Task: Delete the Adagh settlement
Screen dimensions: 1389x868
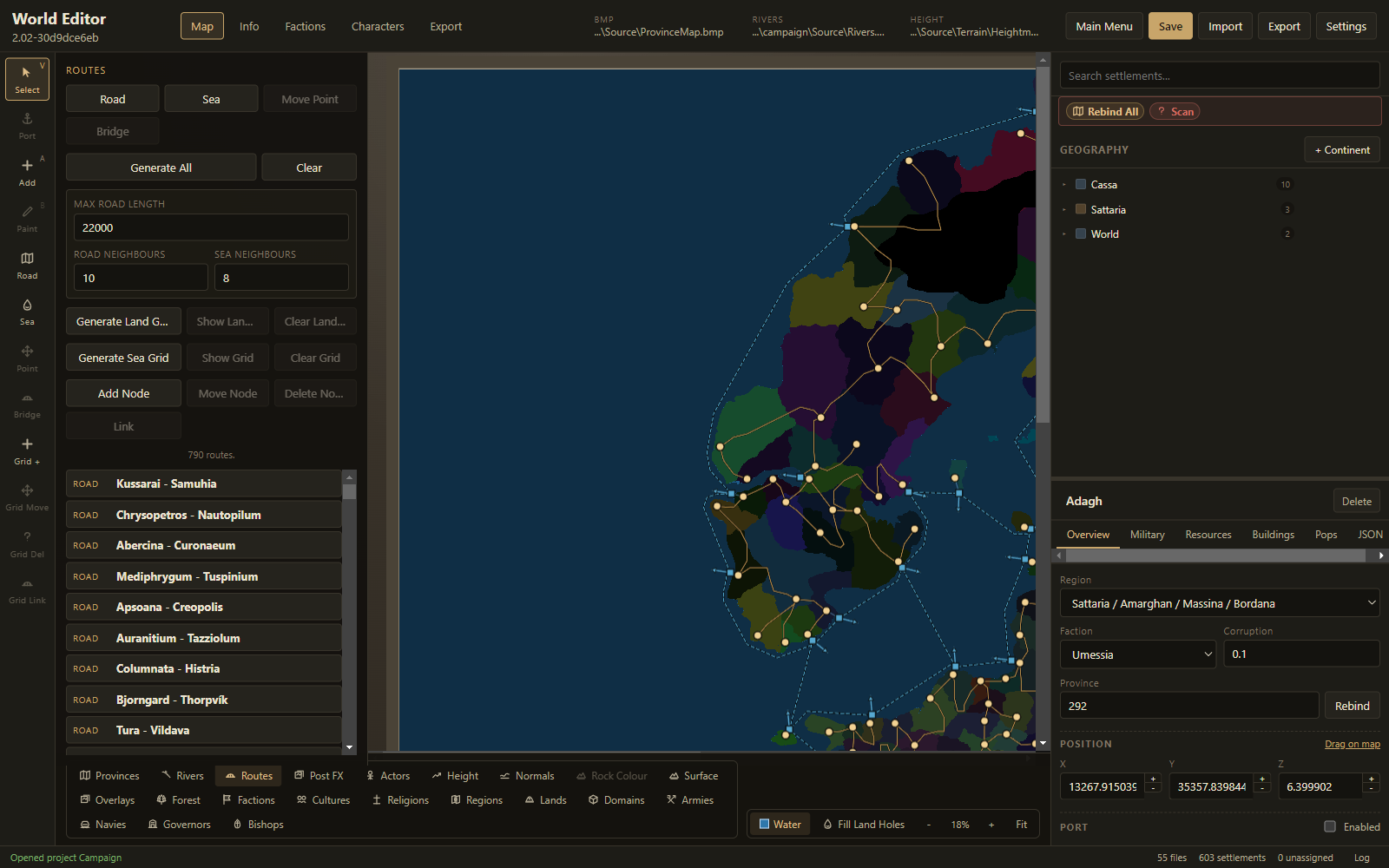Action: (1356, 501)
